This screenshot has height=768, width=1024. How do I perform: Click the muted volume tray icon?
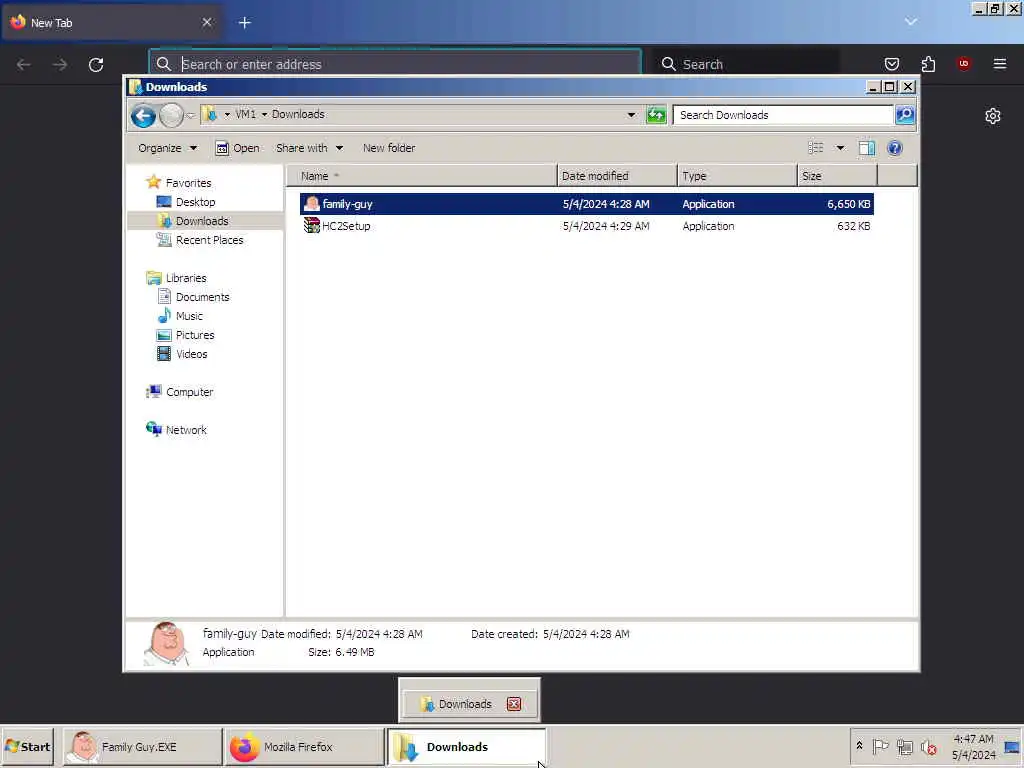(x=928, y=746)
